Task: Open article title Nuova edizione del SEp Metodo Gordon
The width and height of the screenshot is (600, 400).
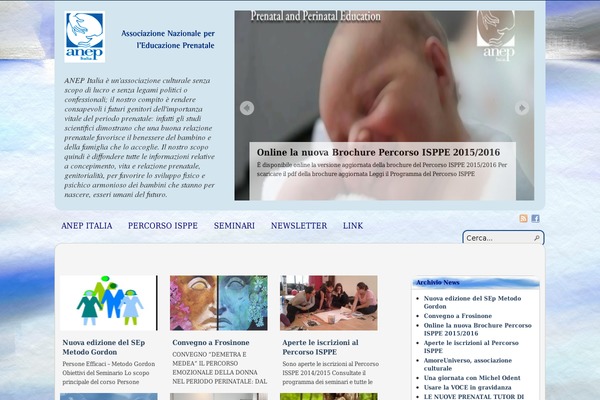Action: pos(104,347)
